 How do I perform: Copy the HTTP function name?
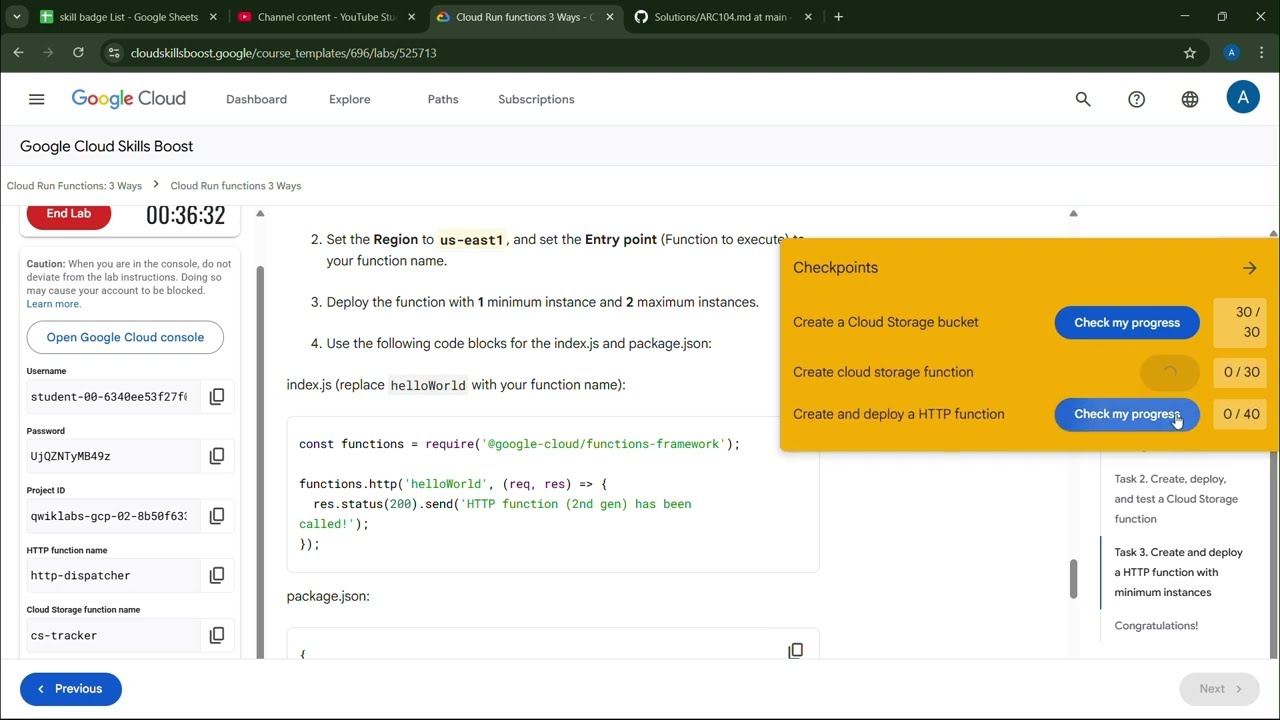217,575
